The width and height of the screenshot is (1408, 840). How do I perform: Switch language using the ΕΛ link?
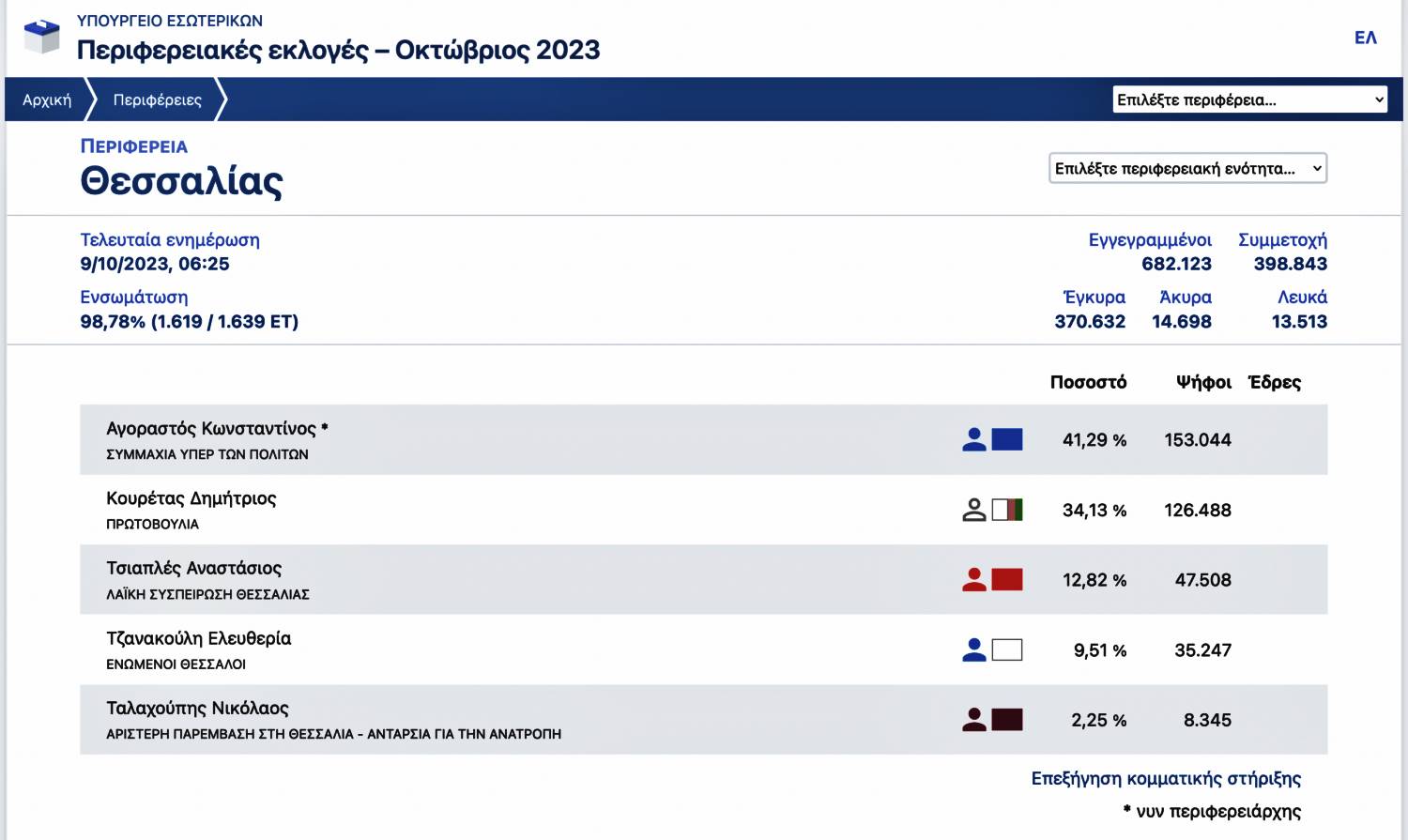coord(1365,38)
